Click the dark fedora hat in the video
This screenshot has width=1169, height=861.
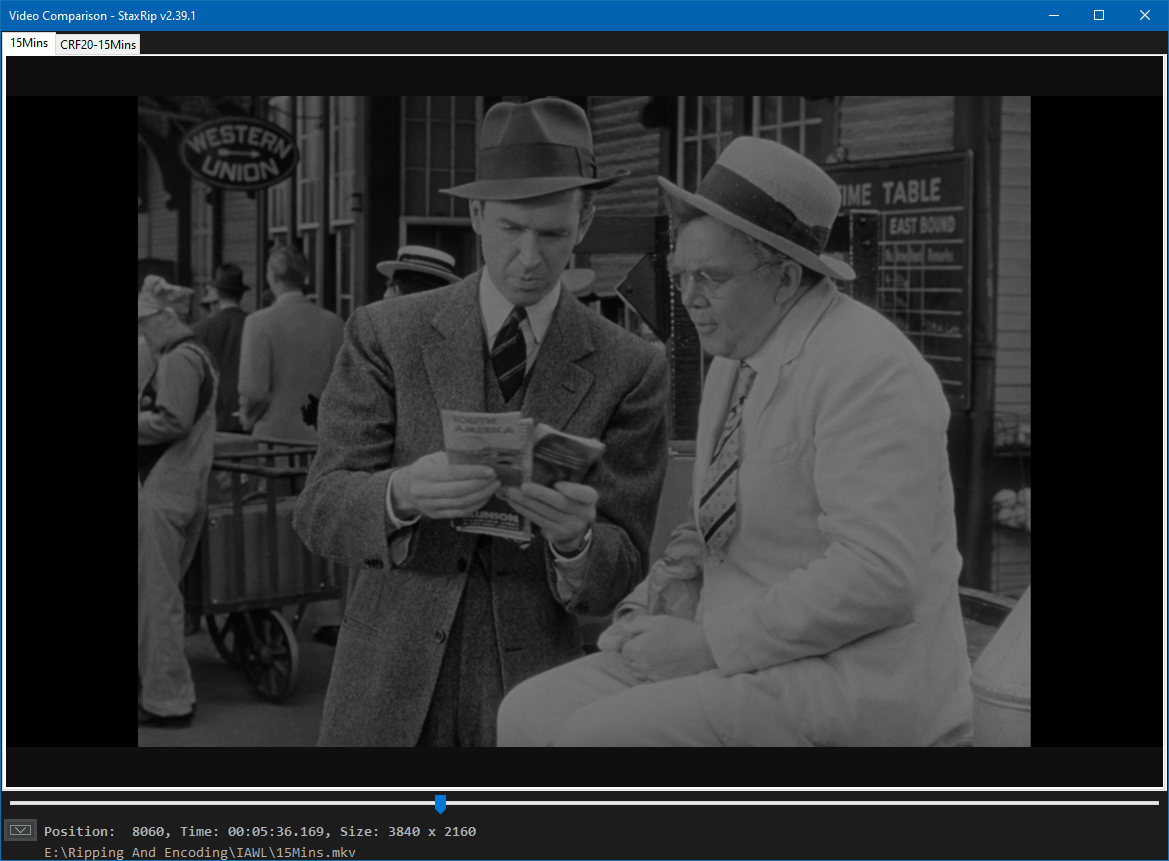pyautogui.click(x=533, y=150)
